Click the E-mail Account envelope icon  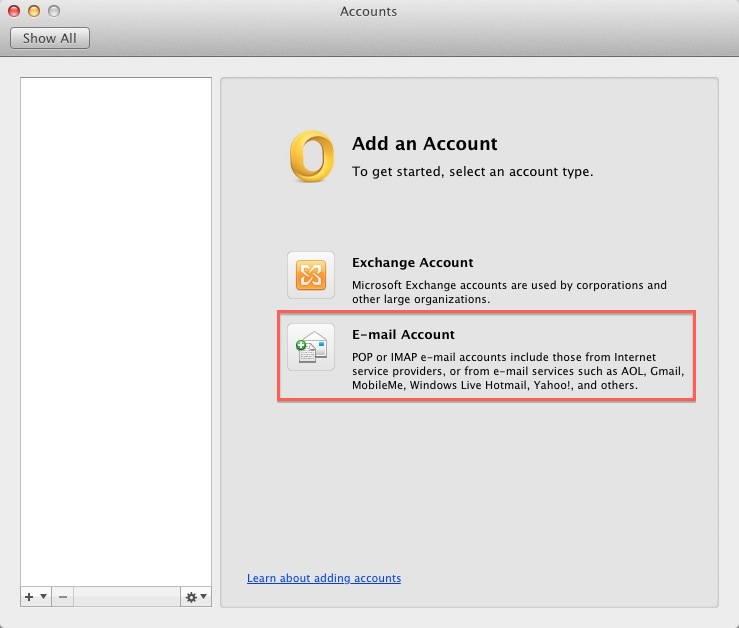click(x=311, y=347)
